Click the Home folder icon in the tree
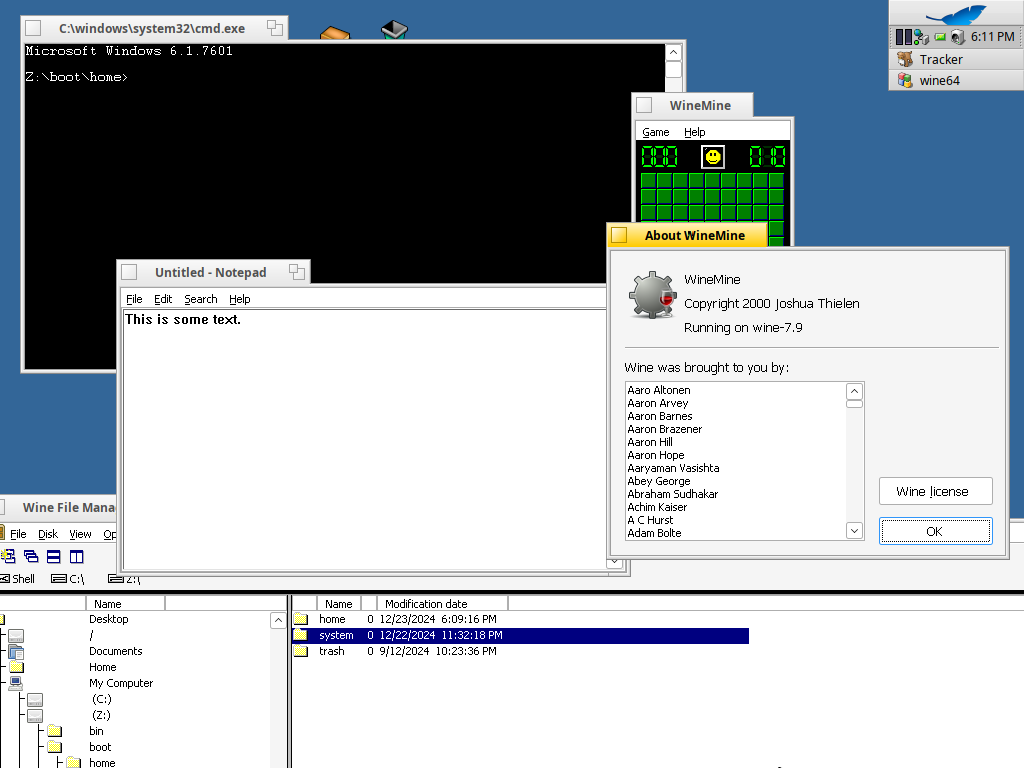1024x768 pixels. 16,667
